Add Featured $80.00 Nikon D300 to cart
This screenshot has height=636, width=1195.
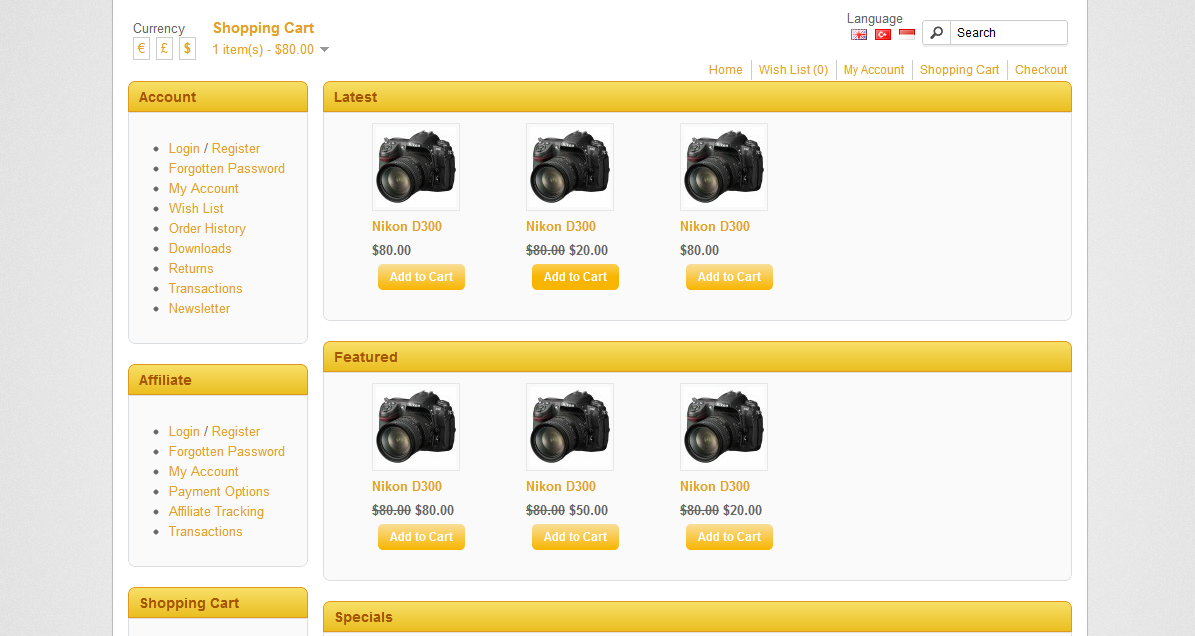coord(421,537)
